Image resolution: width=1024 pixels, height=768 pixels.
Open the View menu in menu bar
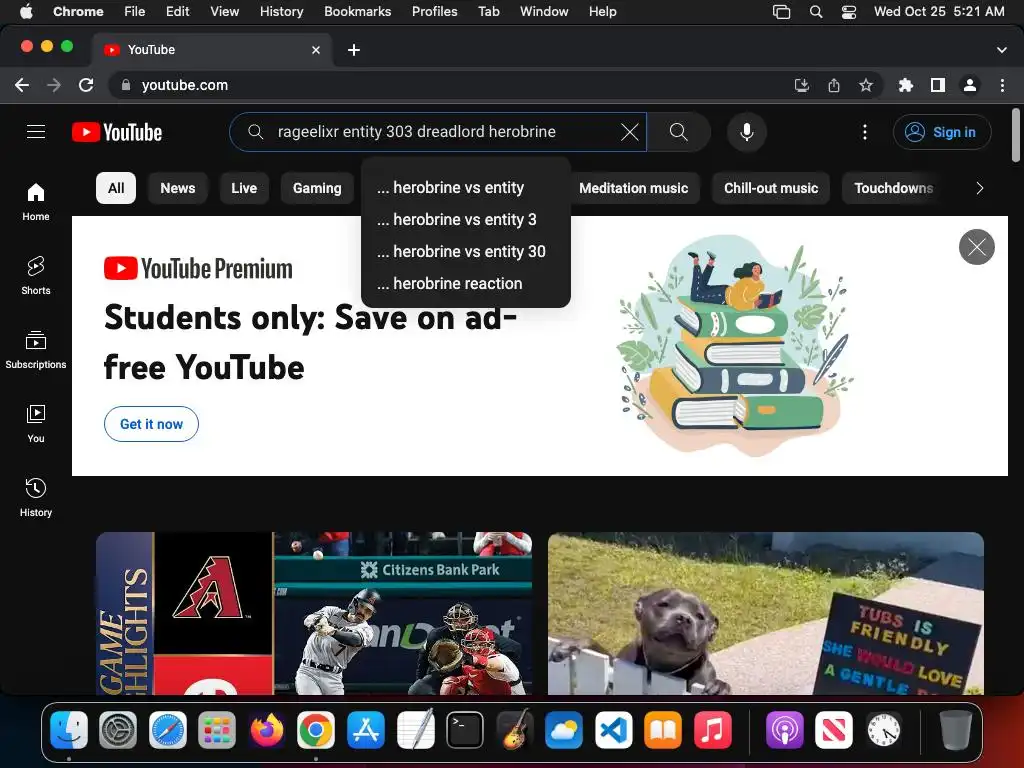[224, 11]
